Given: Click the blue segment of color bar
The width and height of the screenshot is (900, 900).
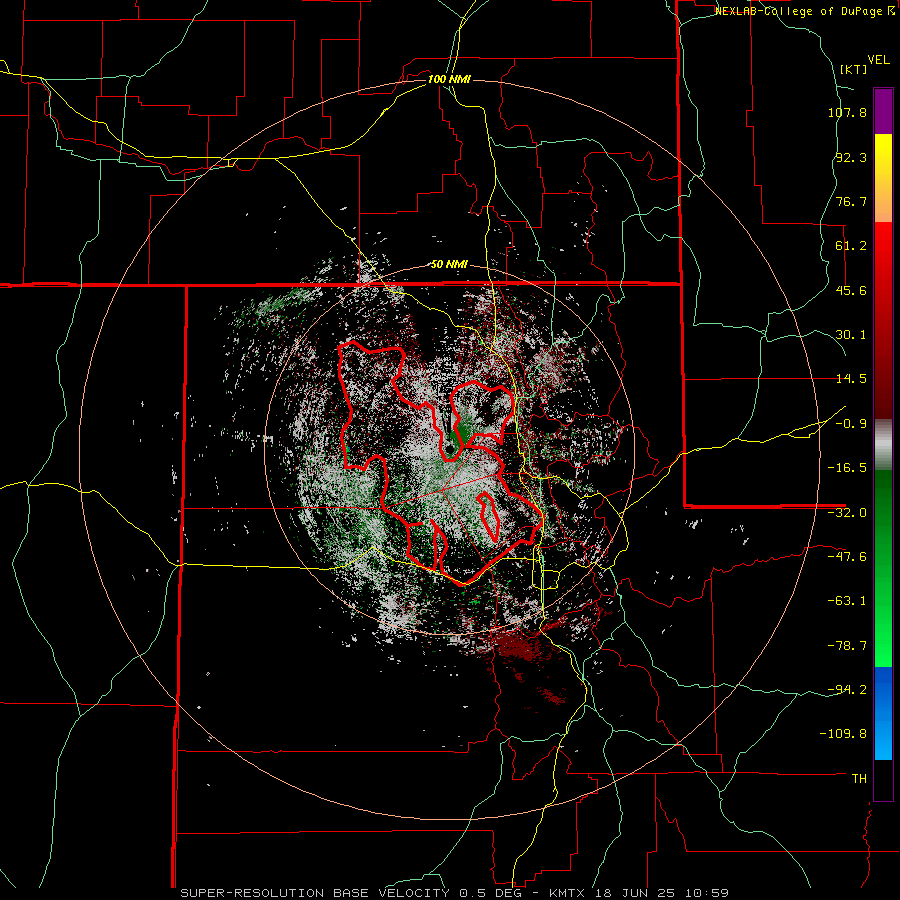Looking at the screenshot, I should pos(883,713).
